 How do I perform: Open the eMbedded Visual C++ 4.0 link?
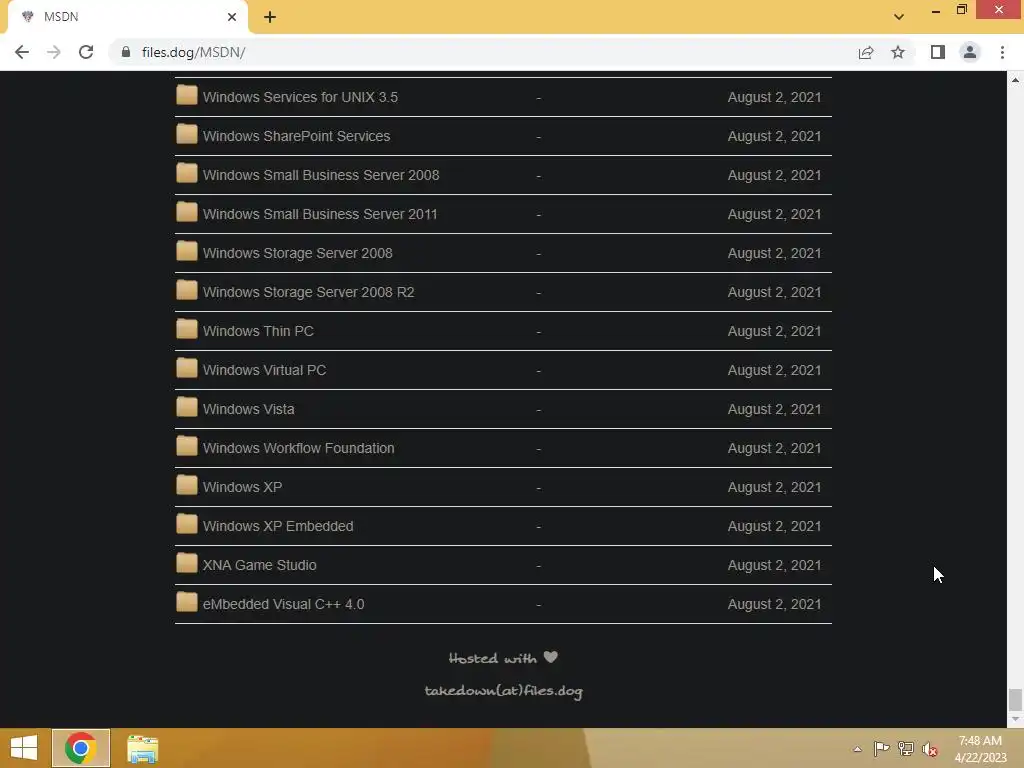point(283,604)
